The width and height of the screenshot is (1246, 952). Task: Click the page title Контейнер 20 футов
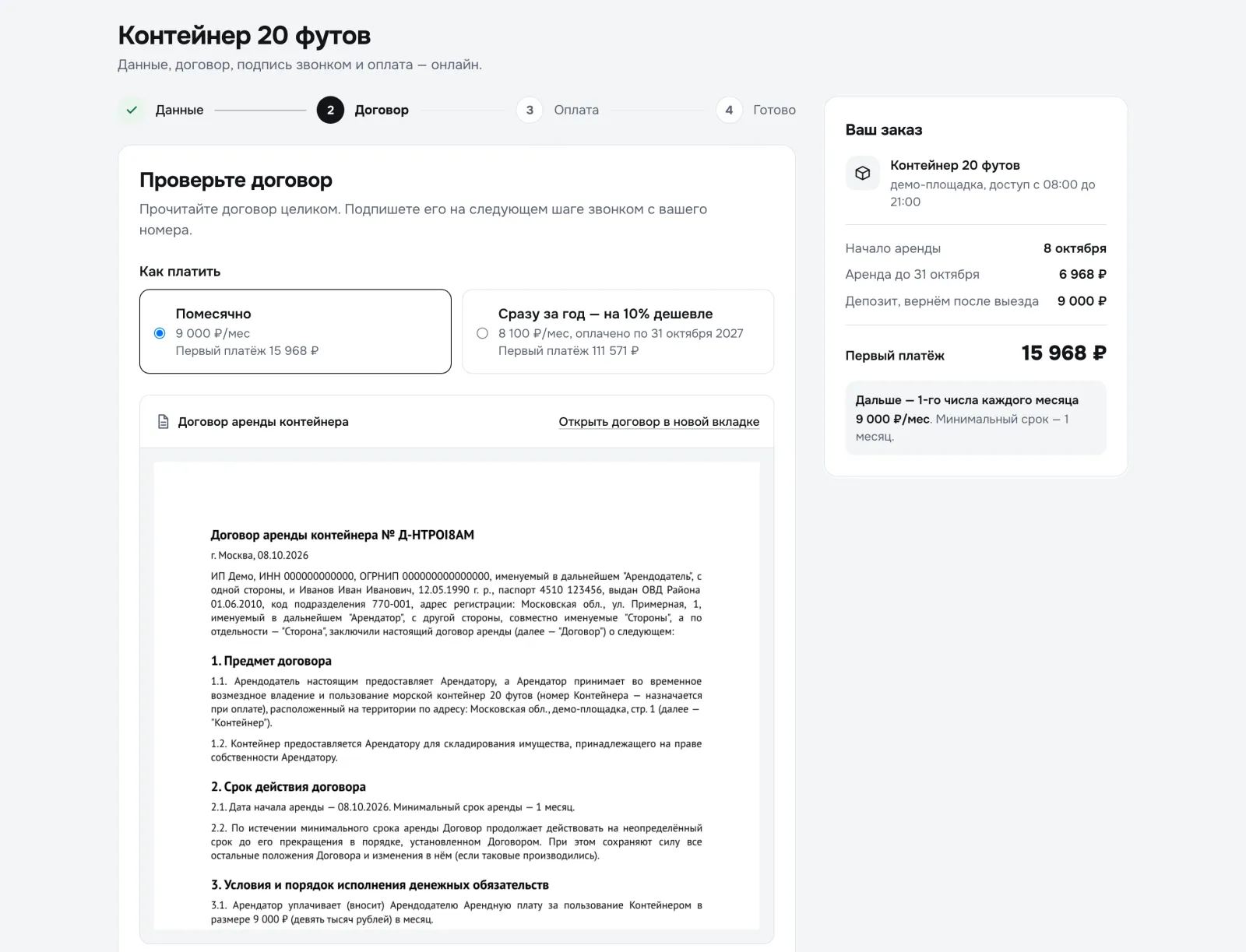tap(245, 35)
